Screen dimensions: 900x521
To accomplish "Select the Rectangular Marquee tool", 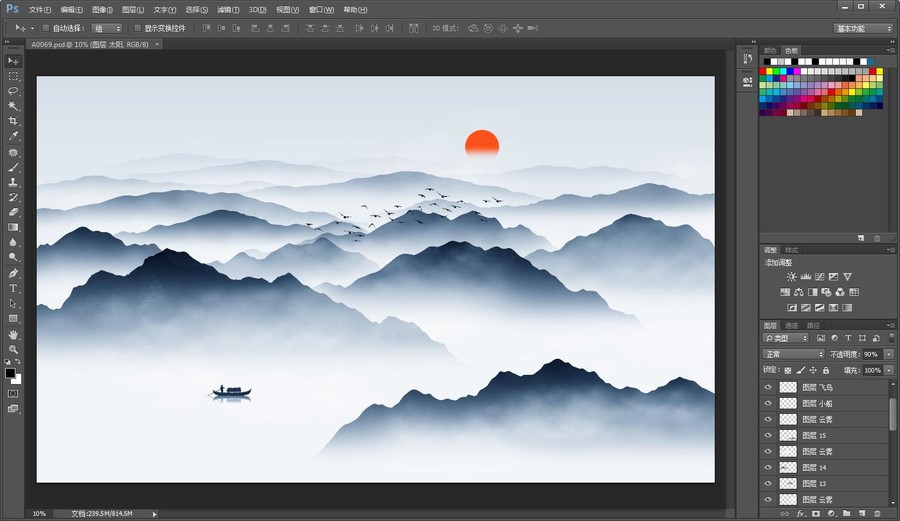I will [13, 76].
